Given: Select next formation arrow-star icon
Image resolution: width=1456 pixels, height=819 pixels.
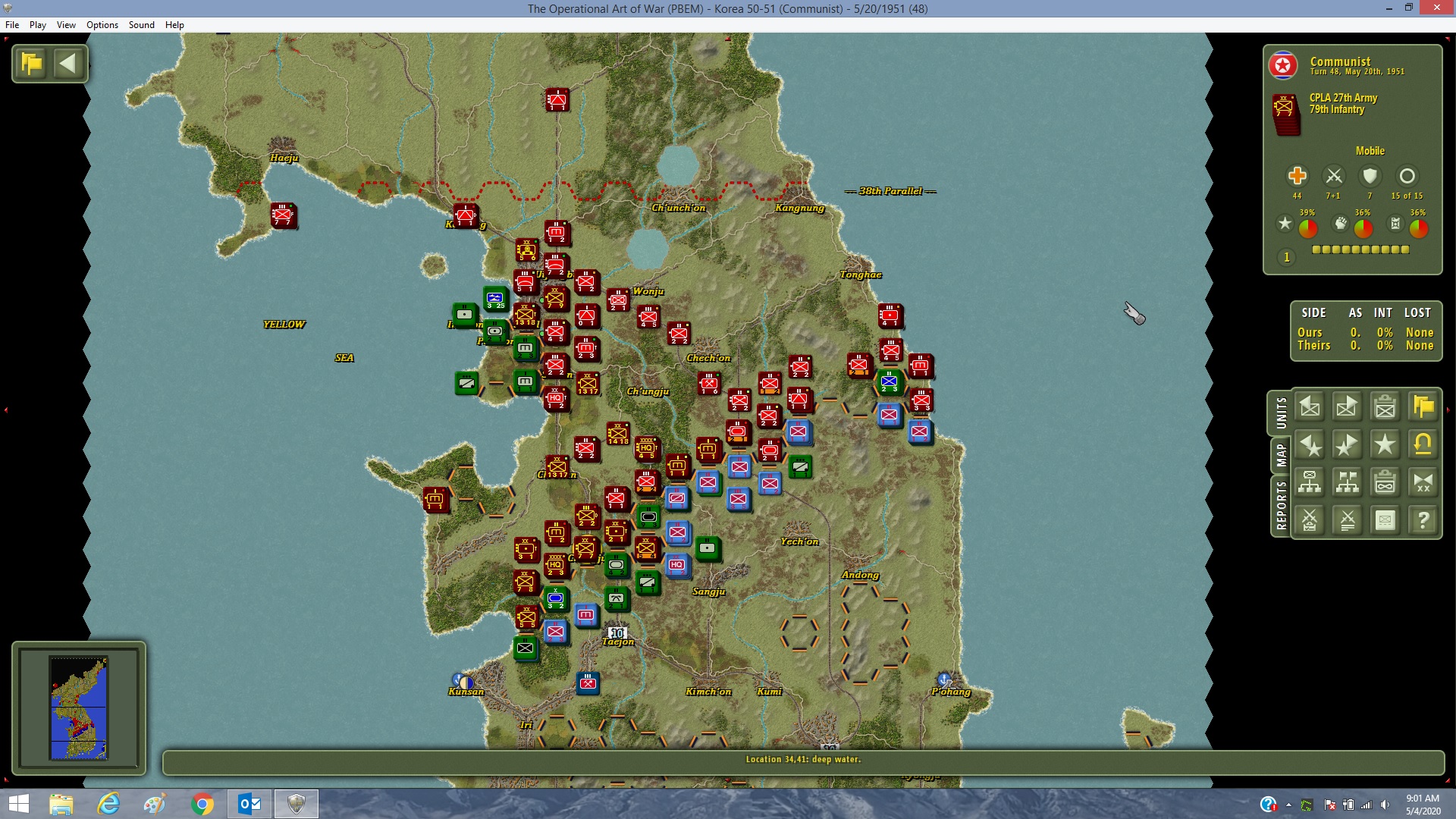Looking at the screenshot, I should click(1348, 445).
